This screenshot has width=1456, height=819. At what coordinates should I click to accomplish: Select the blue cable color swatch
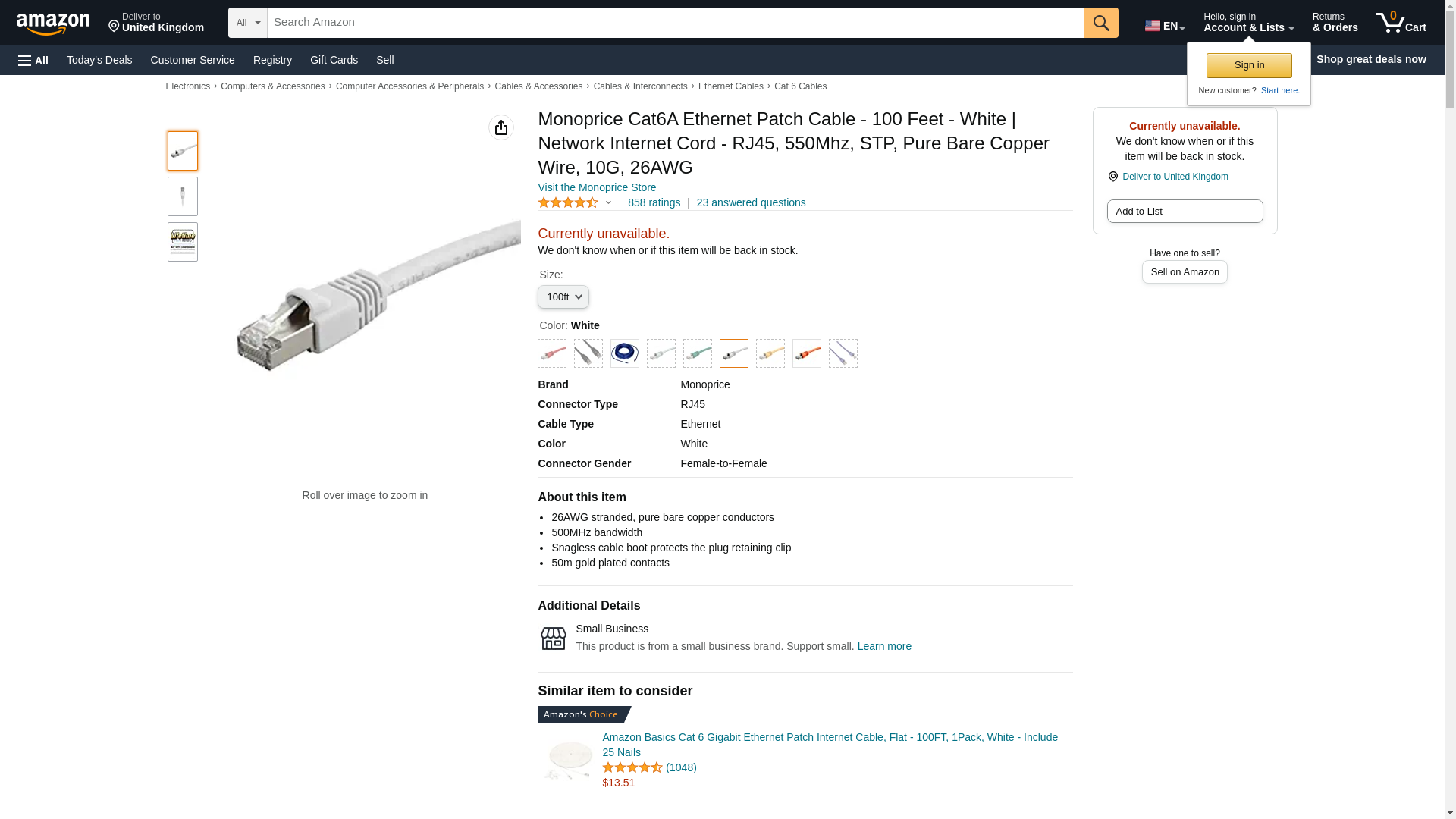tap(624, 353)
